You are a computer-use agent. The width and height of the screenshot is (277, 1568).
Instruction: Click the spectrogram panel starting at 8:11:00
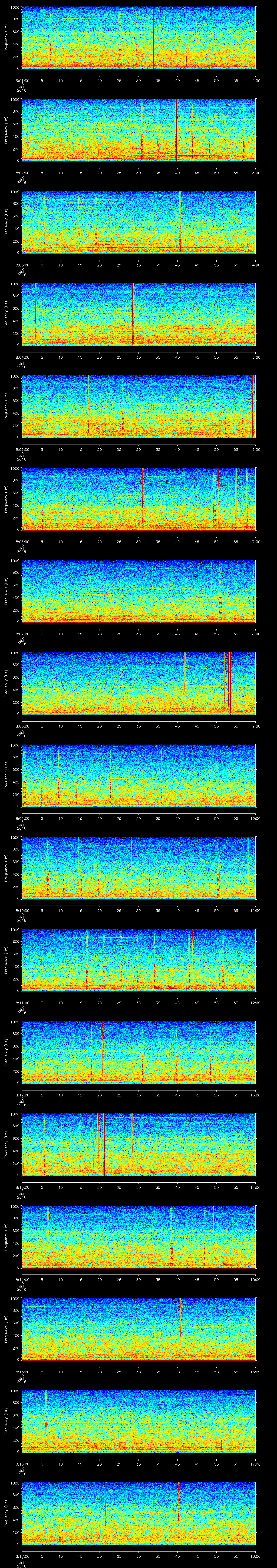pyautogui.click(x=138, y=960)
